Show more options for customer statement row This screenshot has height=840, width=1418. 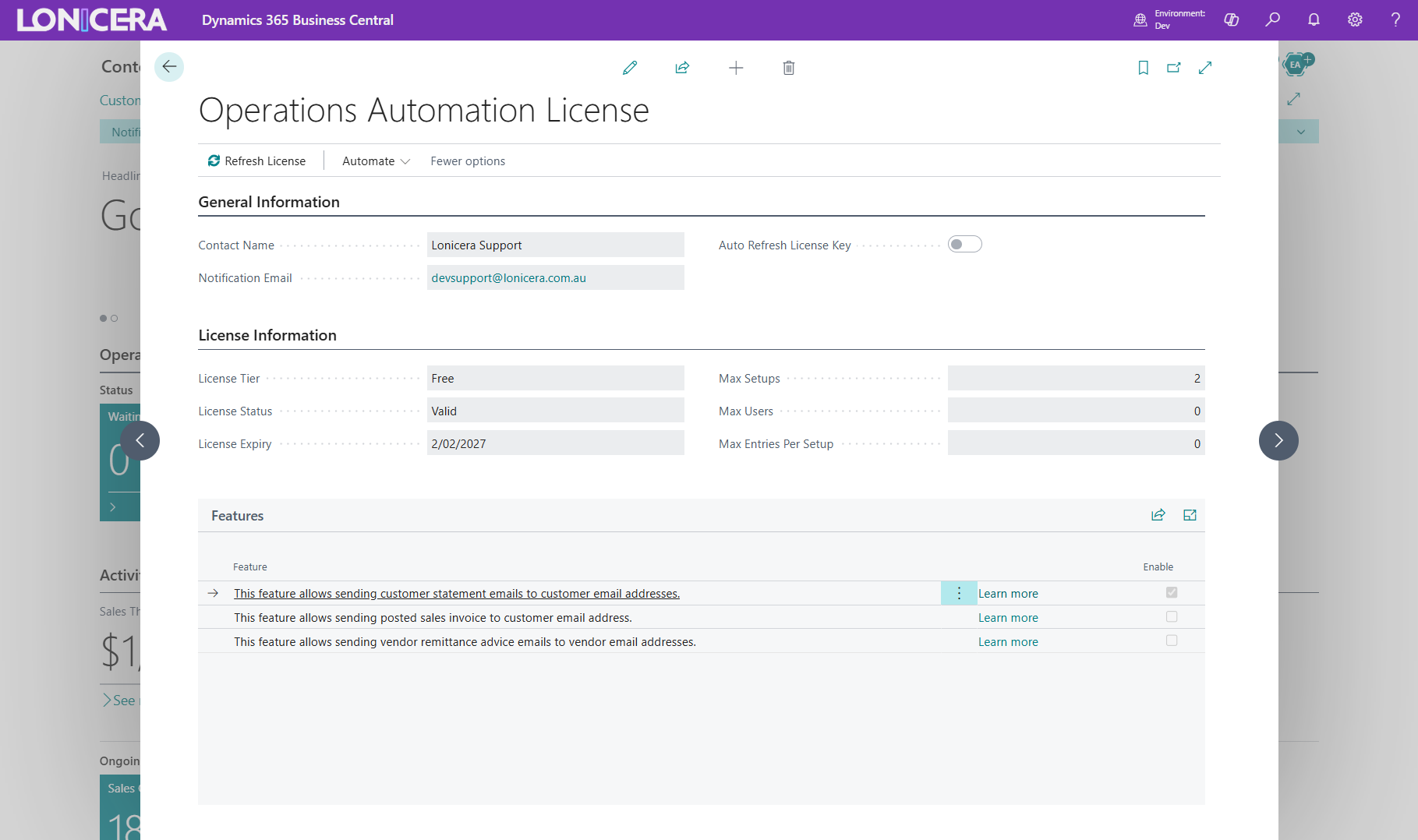pos(960,593)
